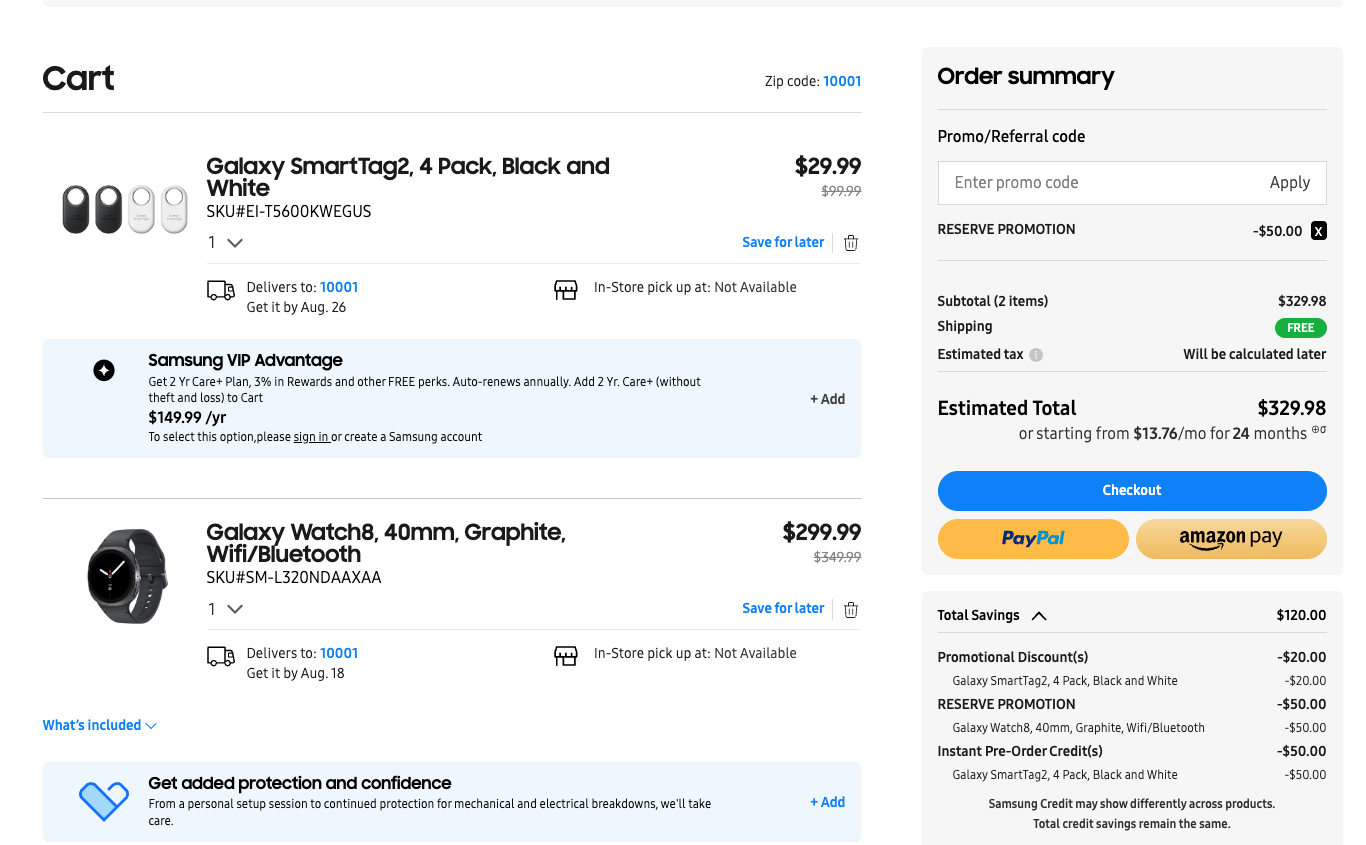Viewport: 1366px width, 845px height.
Task: Click the sign in link
Action: (310, 436)
